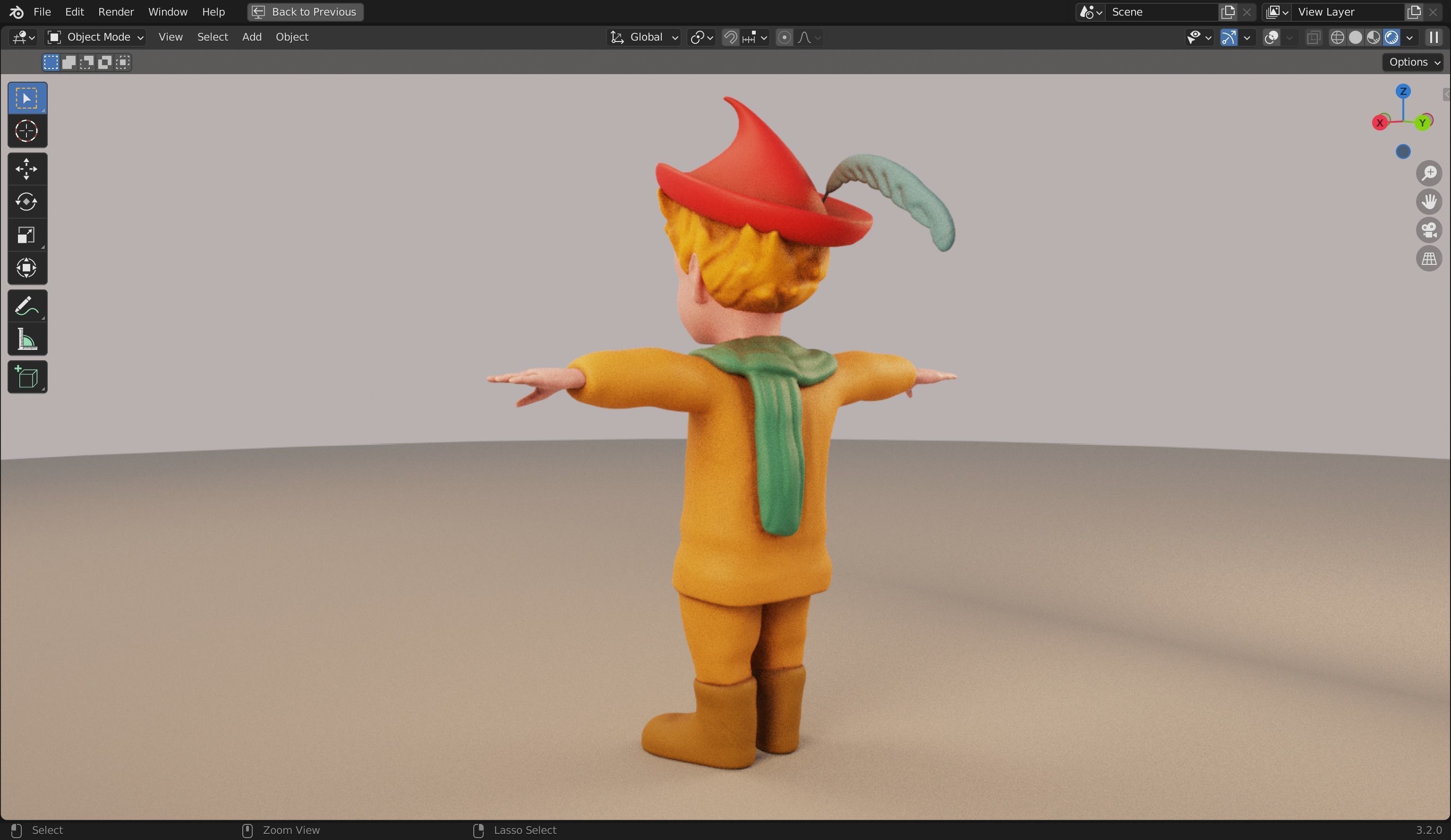This screenshot has width=1451, height=840.
Task: Open object visibility and selectability dropdown
Action: click(1199, 37)
